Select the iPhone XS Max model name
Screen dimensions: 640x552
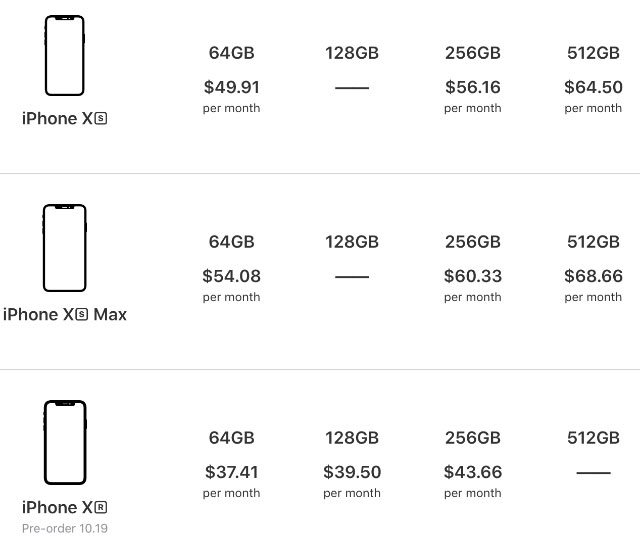coord(64,314)
